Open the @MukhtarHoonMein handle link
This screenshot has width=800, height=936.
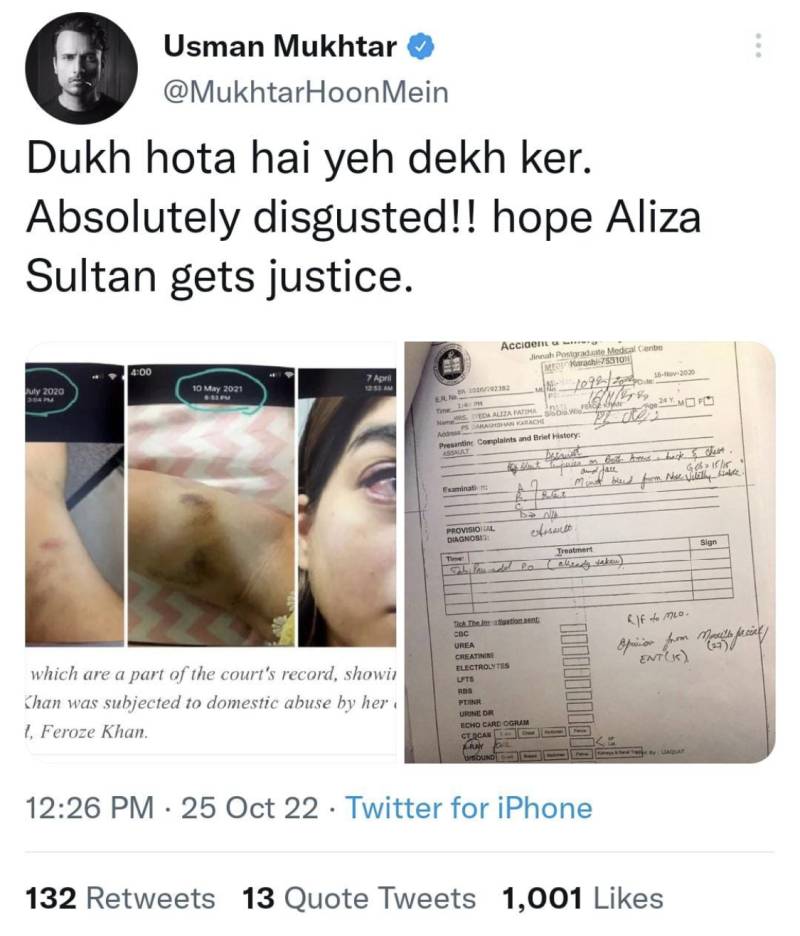click(x=305, y=93)
